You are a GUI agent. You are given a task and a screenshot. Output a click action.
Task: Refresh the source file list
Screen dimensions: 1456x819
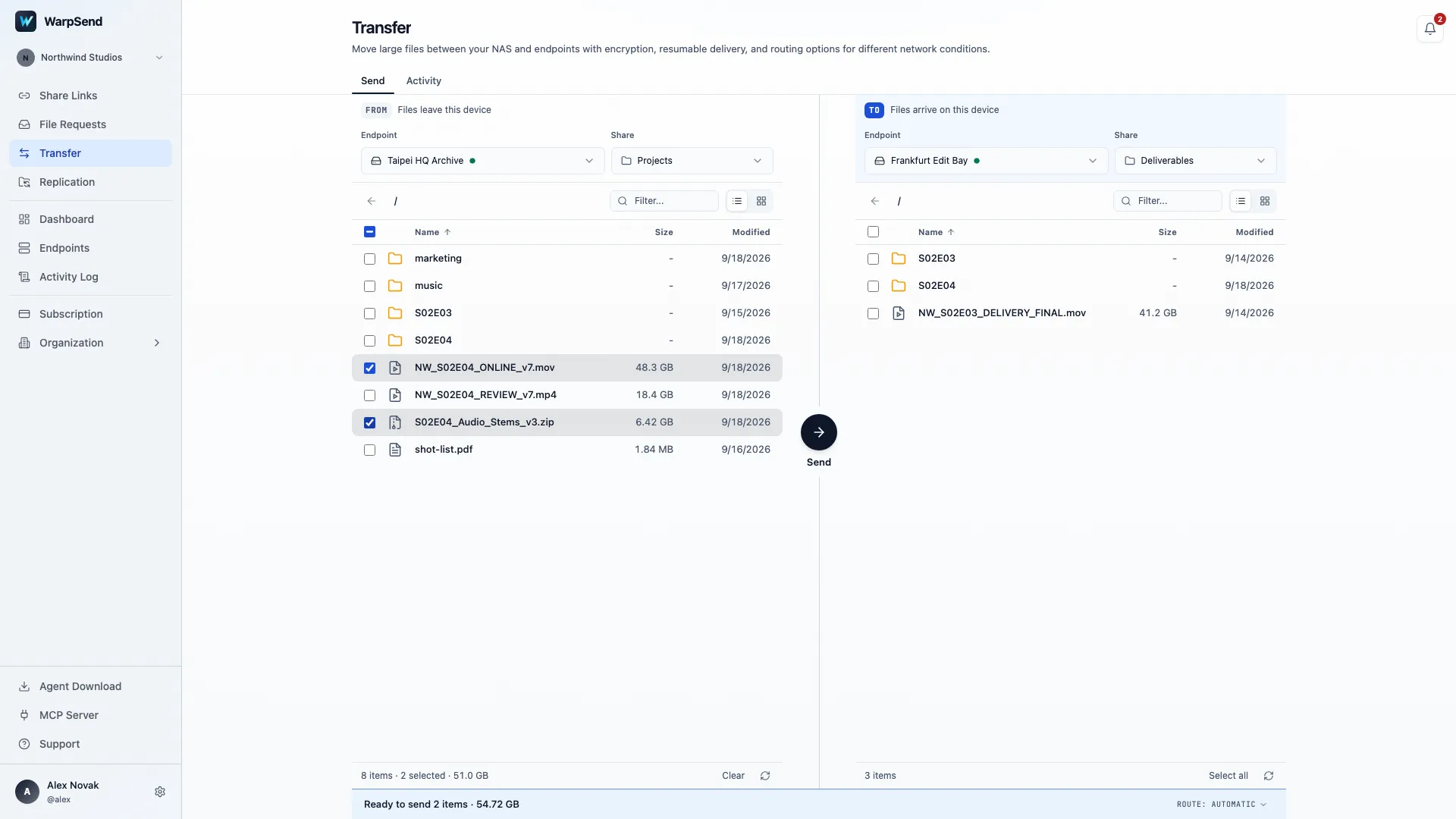[x=765, y=776]
